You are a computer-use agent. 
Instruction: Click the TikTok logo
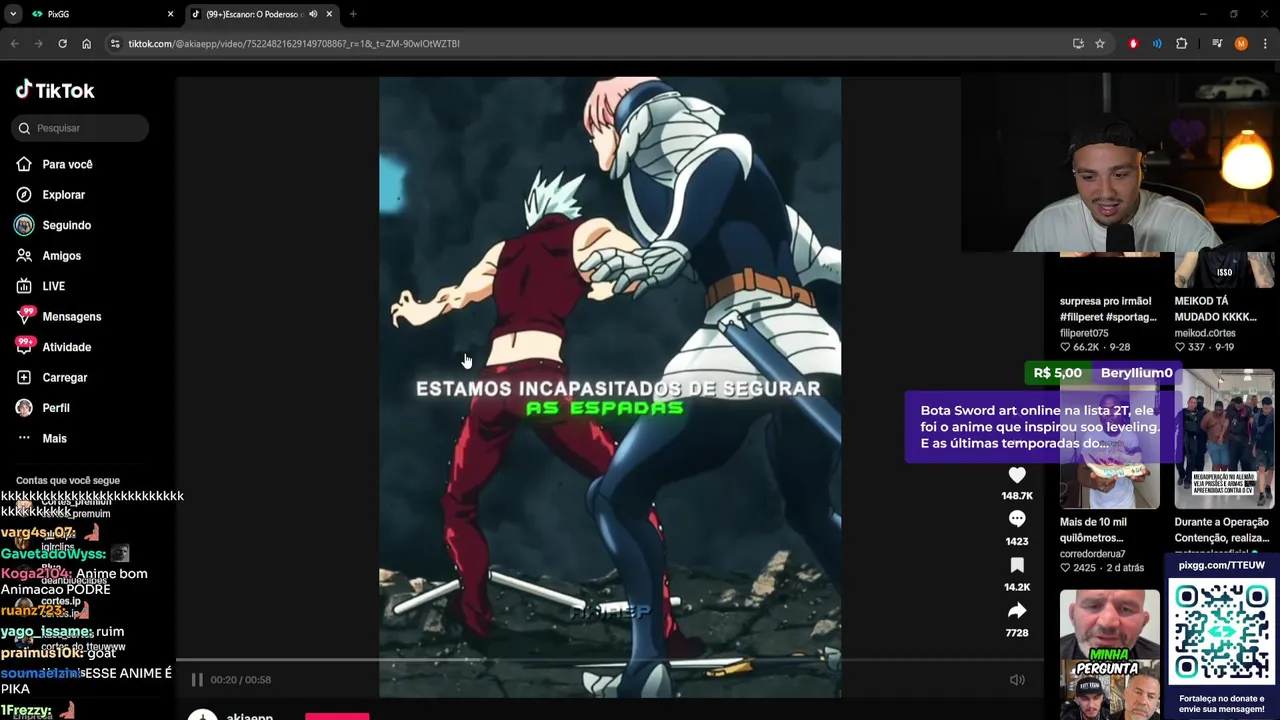[55, 90]
